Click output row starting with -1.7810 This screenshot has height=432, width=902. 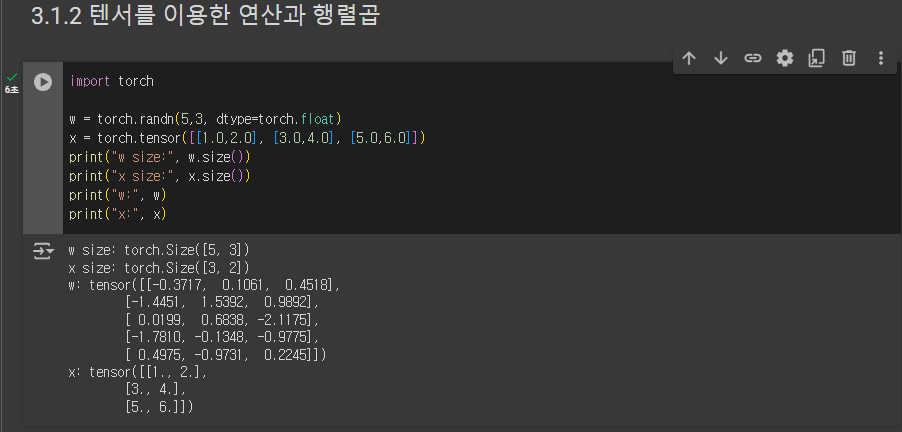[x=221, y=338]
